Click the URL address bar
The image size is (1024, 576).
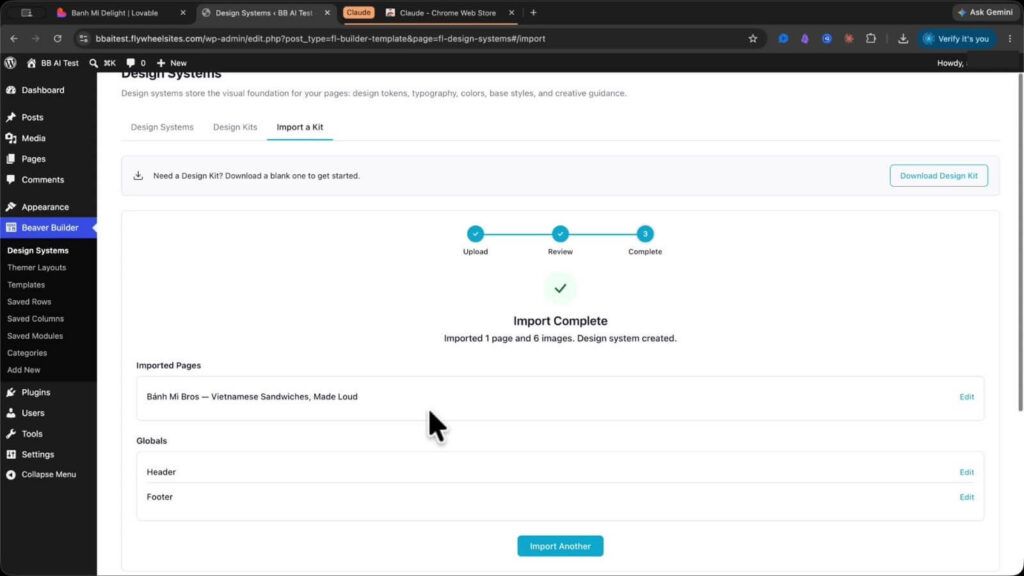418,39
